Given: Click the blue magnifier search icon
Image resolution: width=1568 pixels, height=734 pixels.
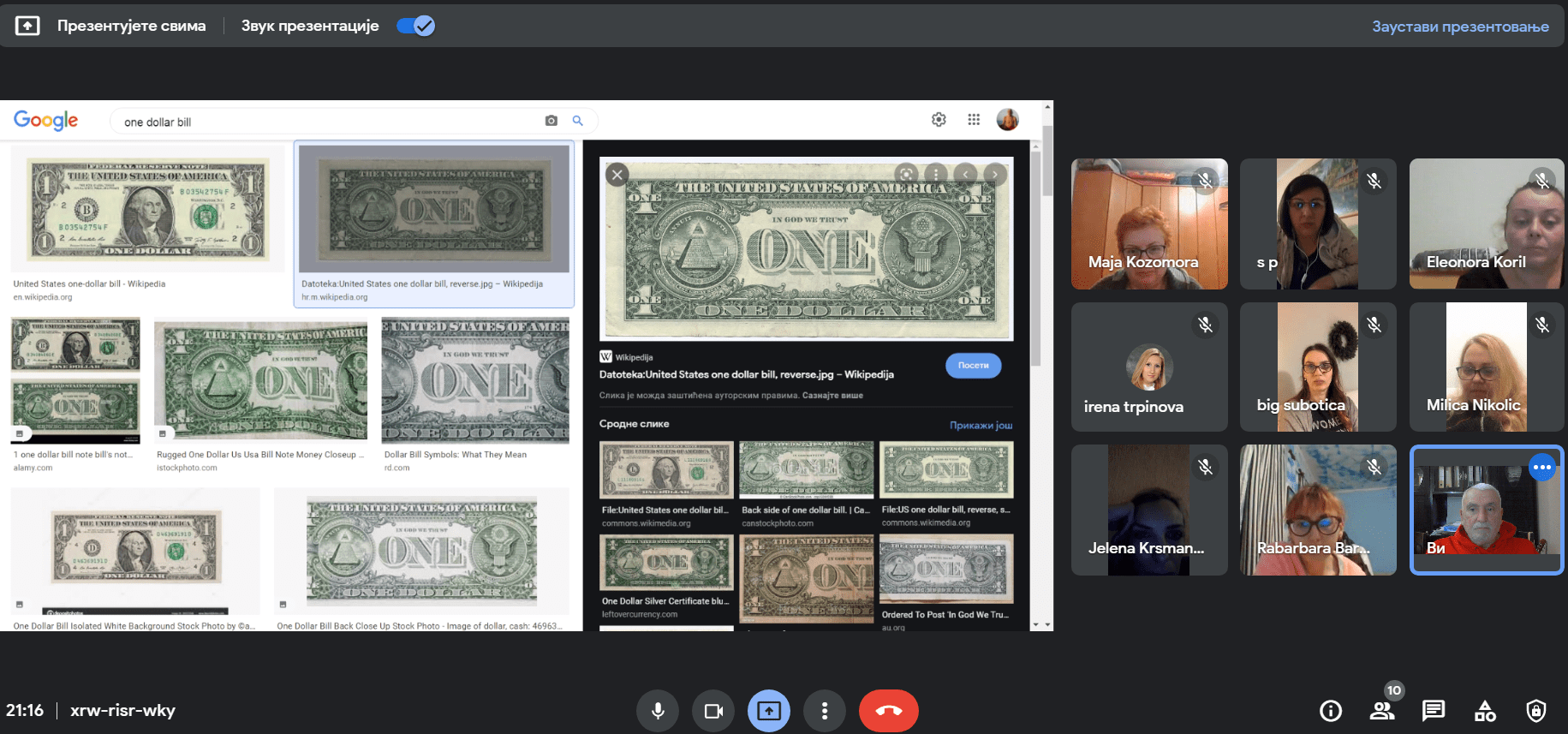Looking at the screenshot, I should [578, 121].
